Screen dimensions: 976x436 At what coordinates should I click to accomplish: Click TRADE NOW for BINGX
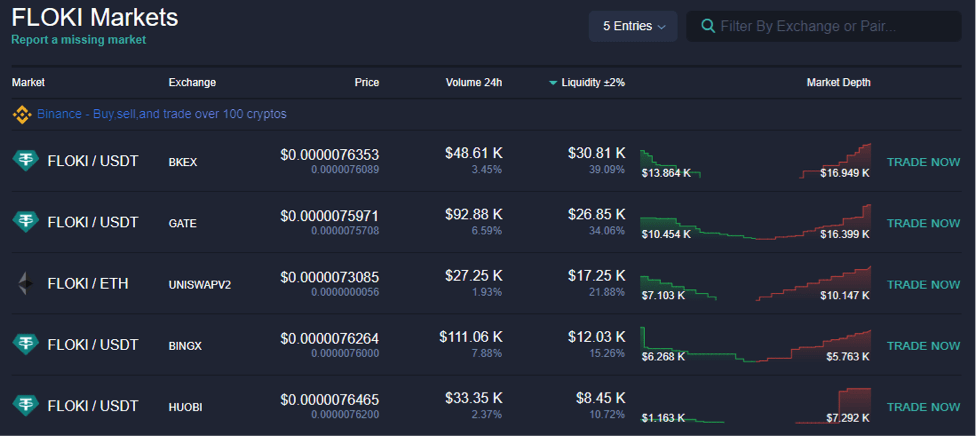(923, 346)
